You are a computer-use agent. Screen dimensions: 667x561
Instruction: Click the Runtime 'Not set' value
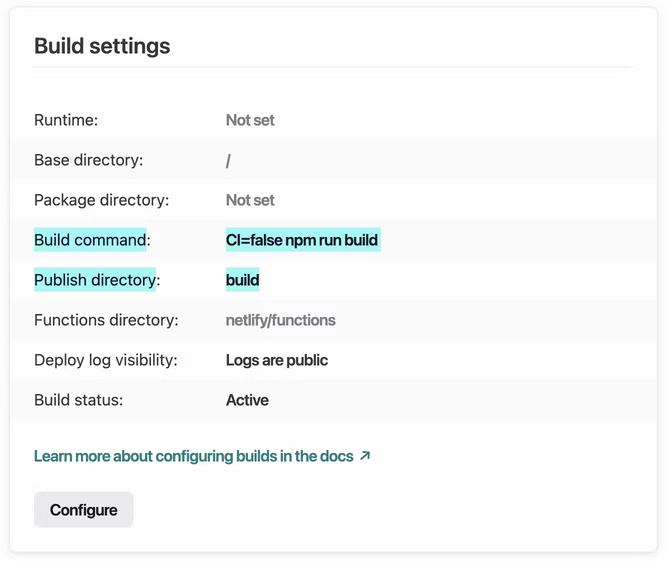[x=250, y=120]
